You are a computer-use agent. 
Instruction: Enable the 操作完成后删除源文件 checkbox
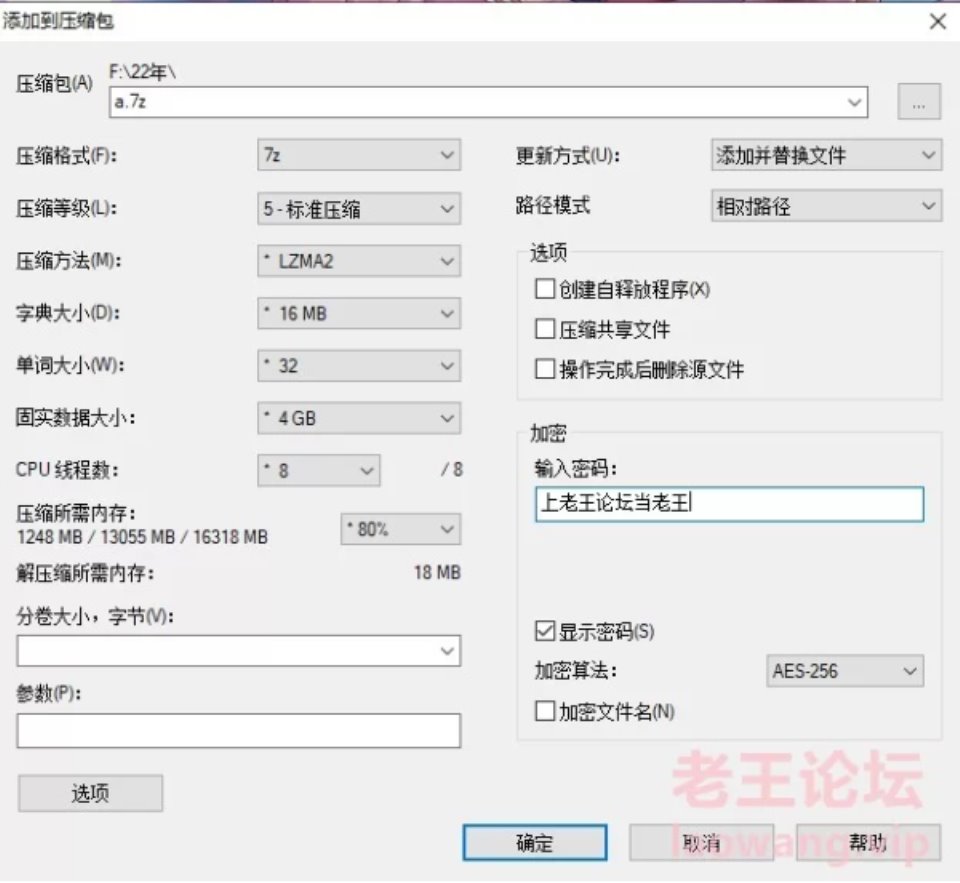click(545, 369)
